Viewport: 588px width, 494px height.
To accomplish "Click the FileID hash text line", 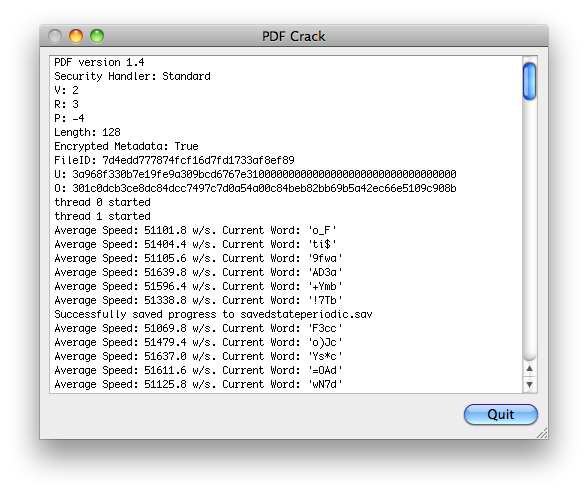I will tap(174, 160).
